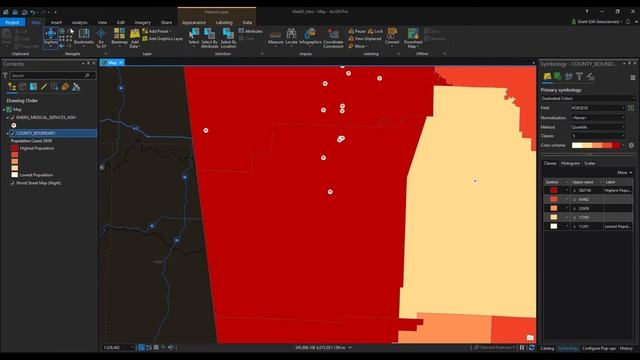Toggle COUNTY_BOUNDARY layer visibility checkbox
The width and height of the screenshot is (640, 360).
12,133
